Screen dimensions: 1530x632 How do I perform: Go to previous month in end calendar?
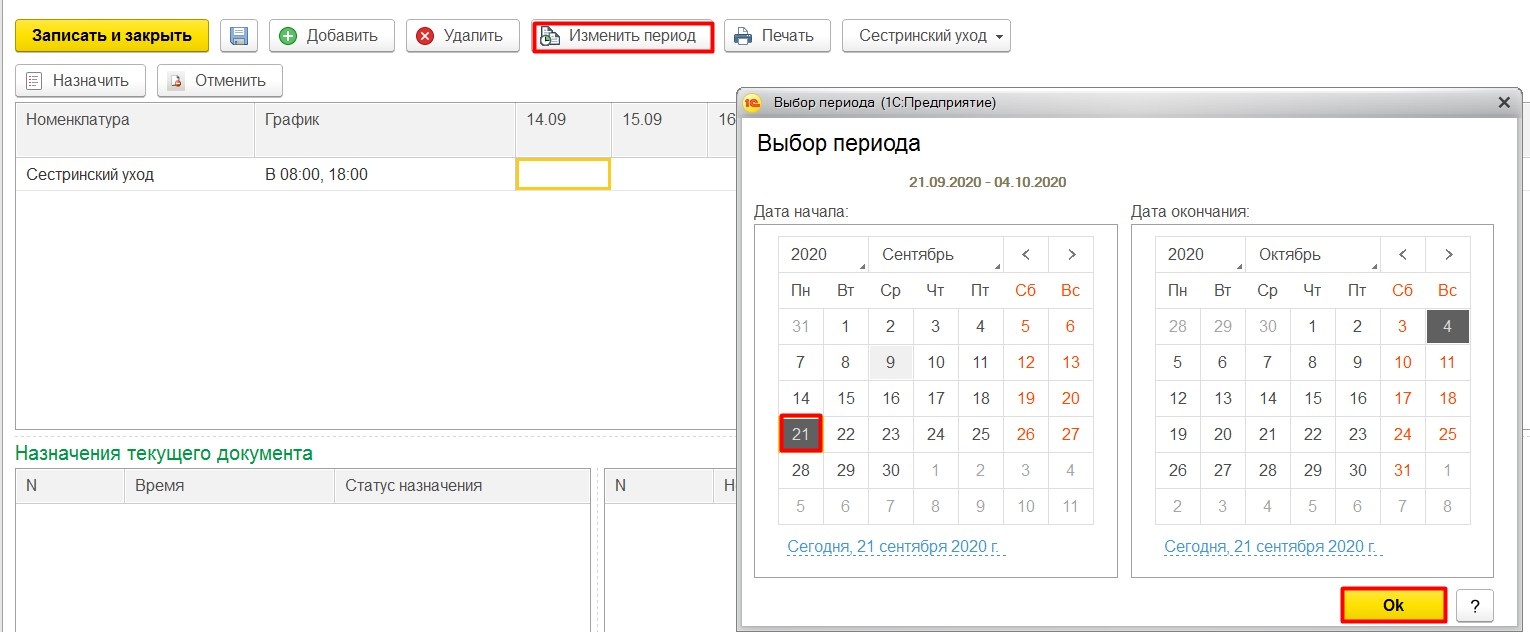pyautogui.click(x=1402, y=255)
